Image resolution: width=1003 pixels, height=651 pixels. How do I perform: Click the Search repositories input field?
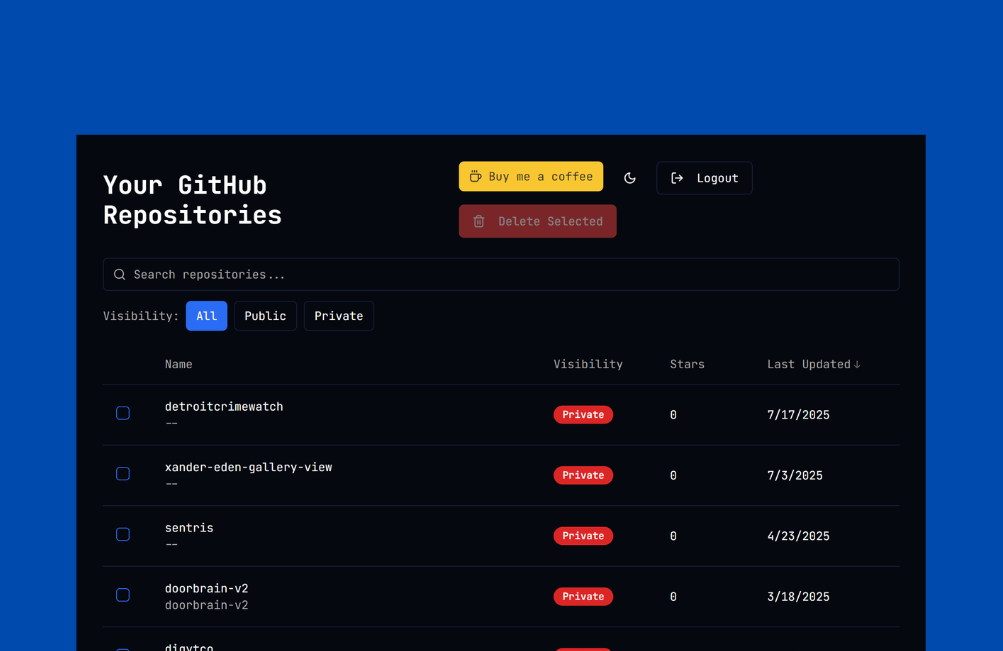[x=500, y=274]
